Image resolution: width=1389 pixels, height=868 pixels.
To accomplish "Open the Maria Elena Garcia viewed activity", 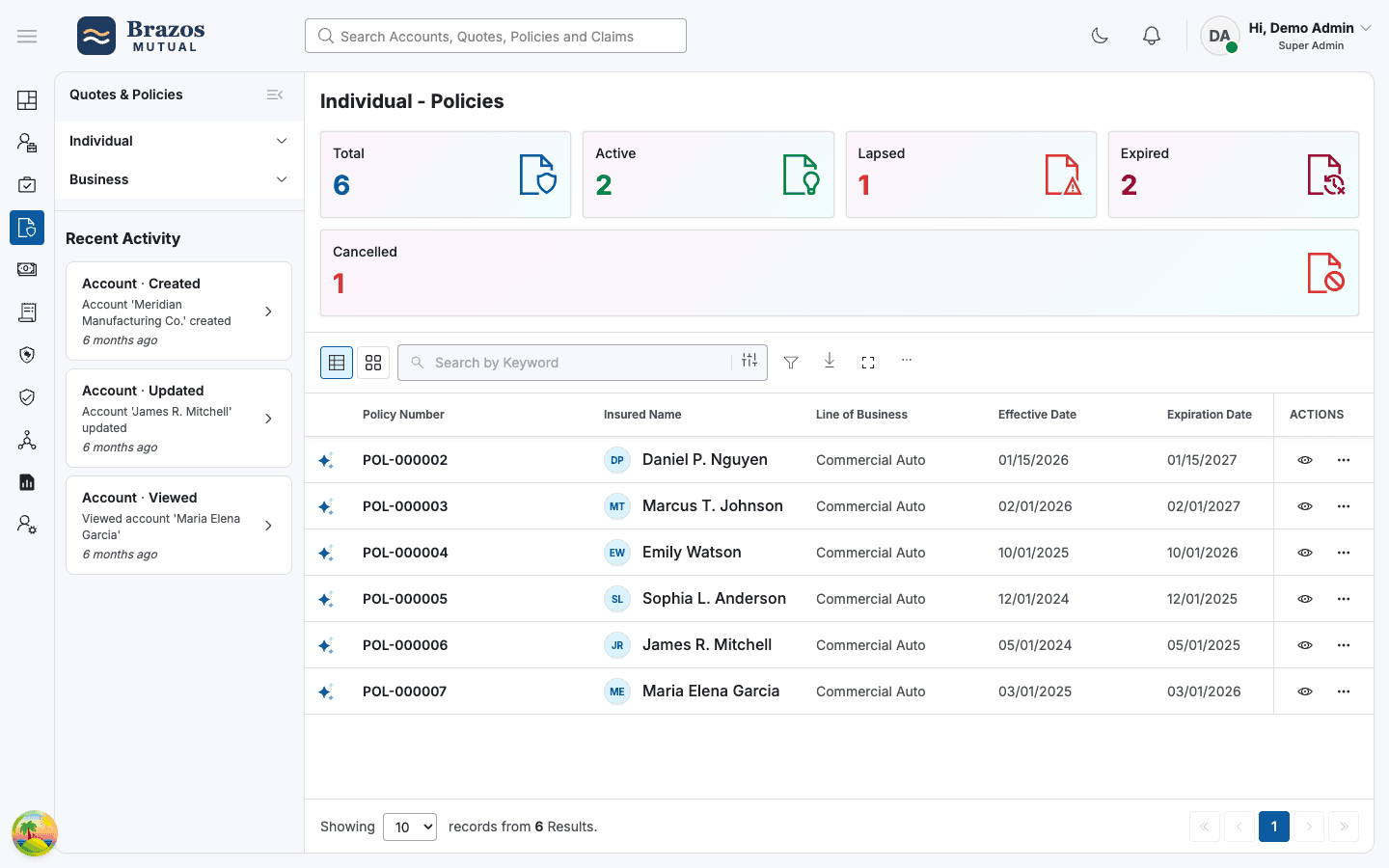I will [x=178, y=526].
